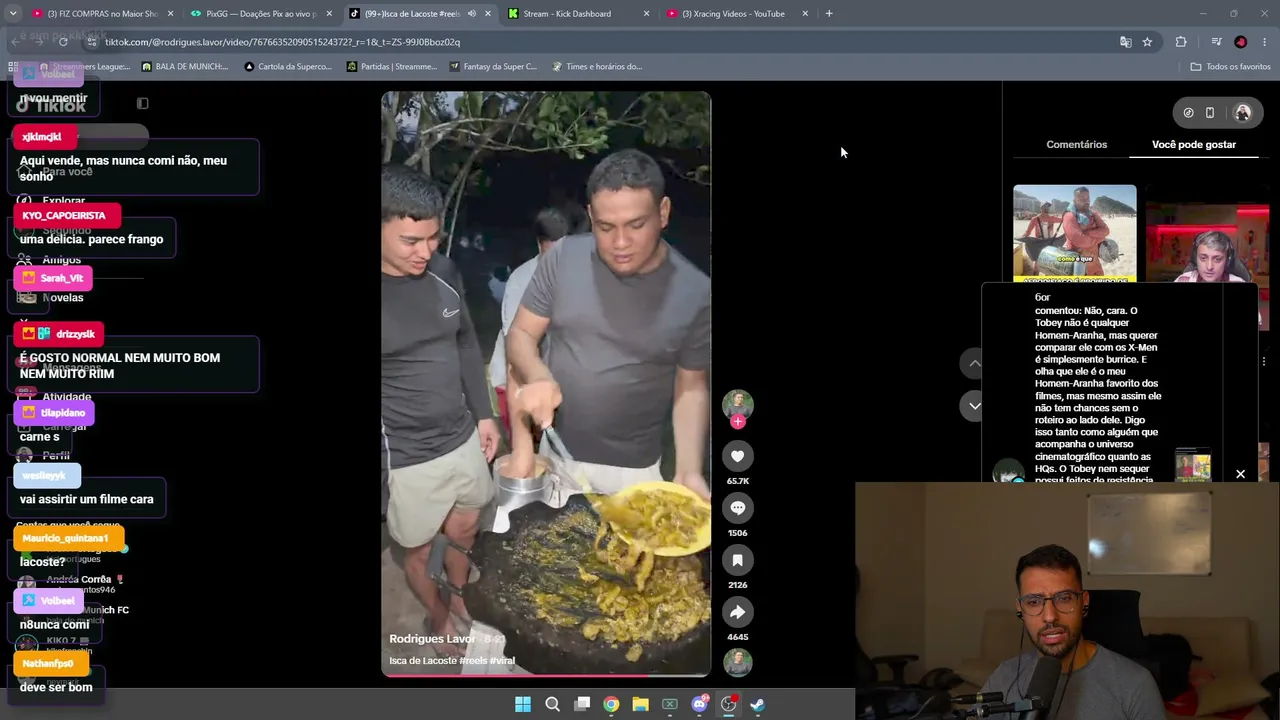Seek on the pink video progress bar
The image size is (1280, 720).
546,675
